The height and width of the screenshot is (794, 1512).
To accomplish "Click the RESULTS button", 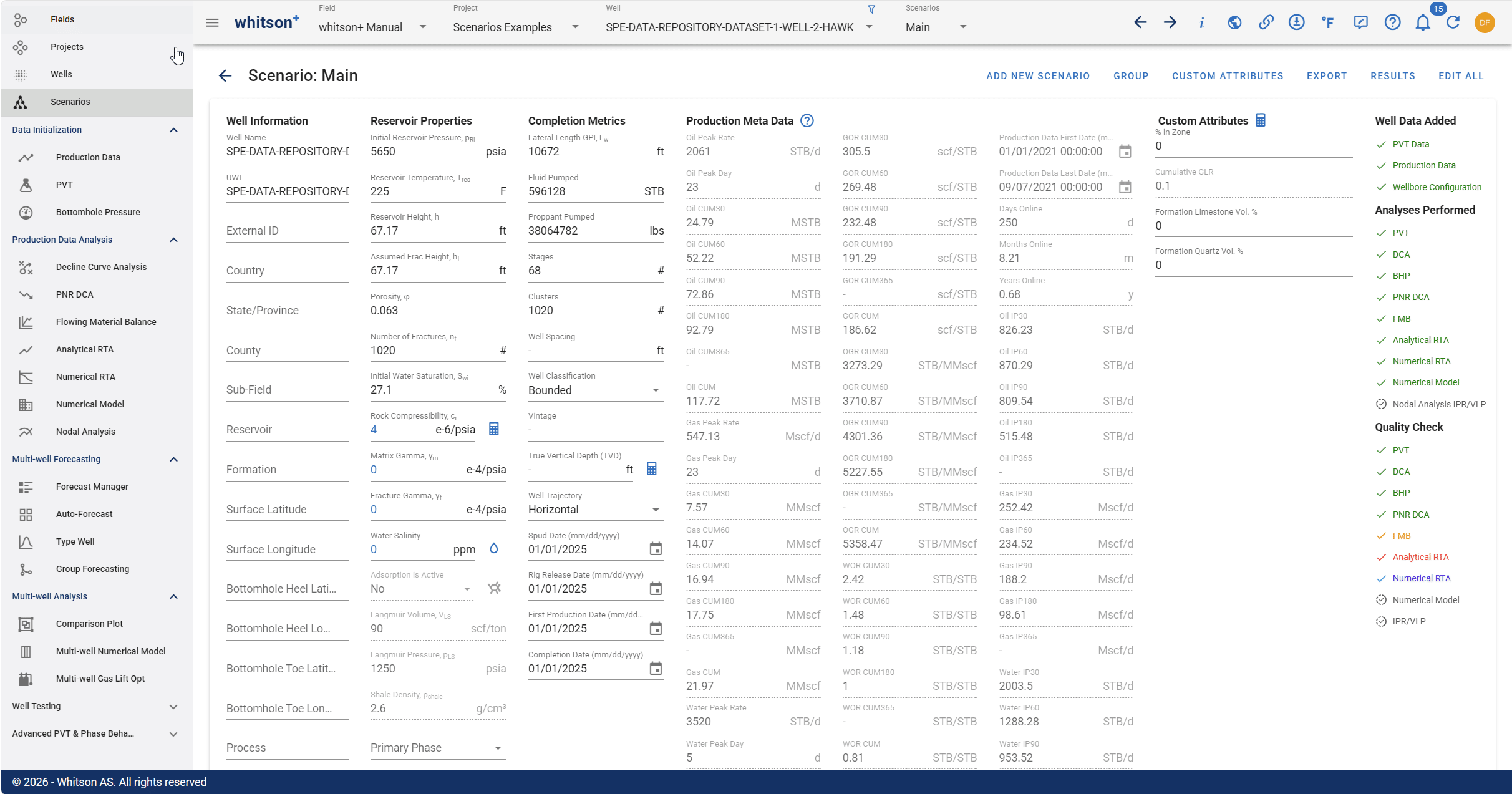I will 1393,76.
